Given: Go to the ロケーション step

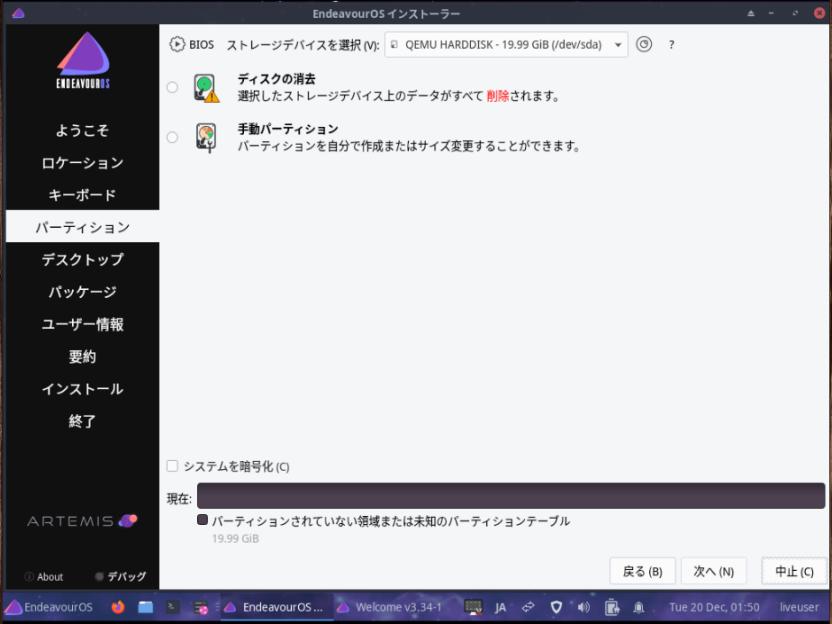Looking at the screenshot, I should (x=82, y=163).
